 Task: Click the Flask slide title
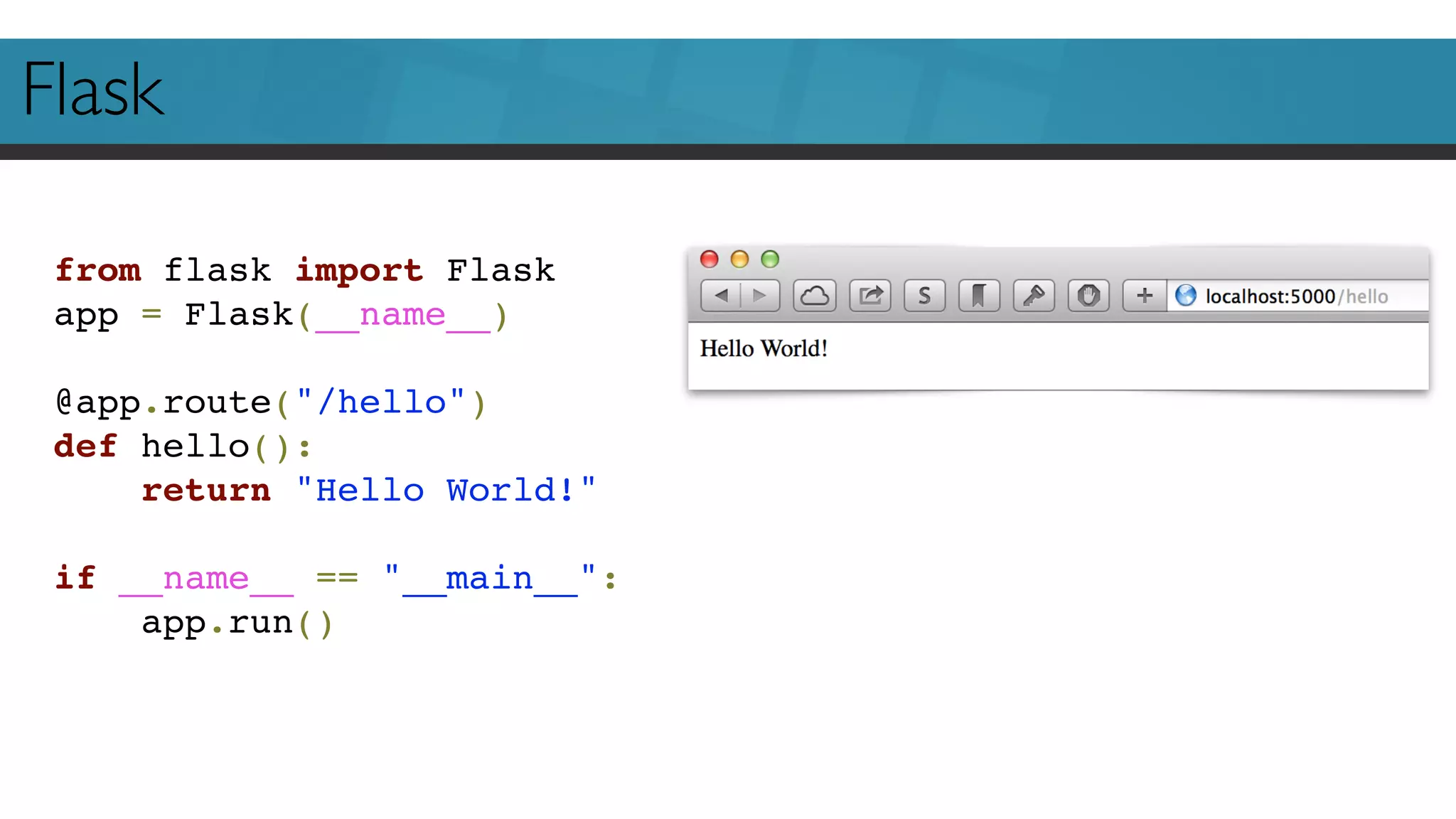tap(94, 89)
